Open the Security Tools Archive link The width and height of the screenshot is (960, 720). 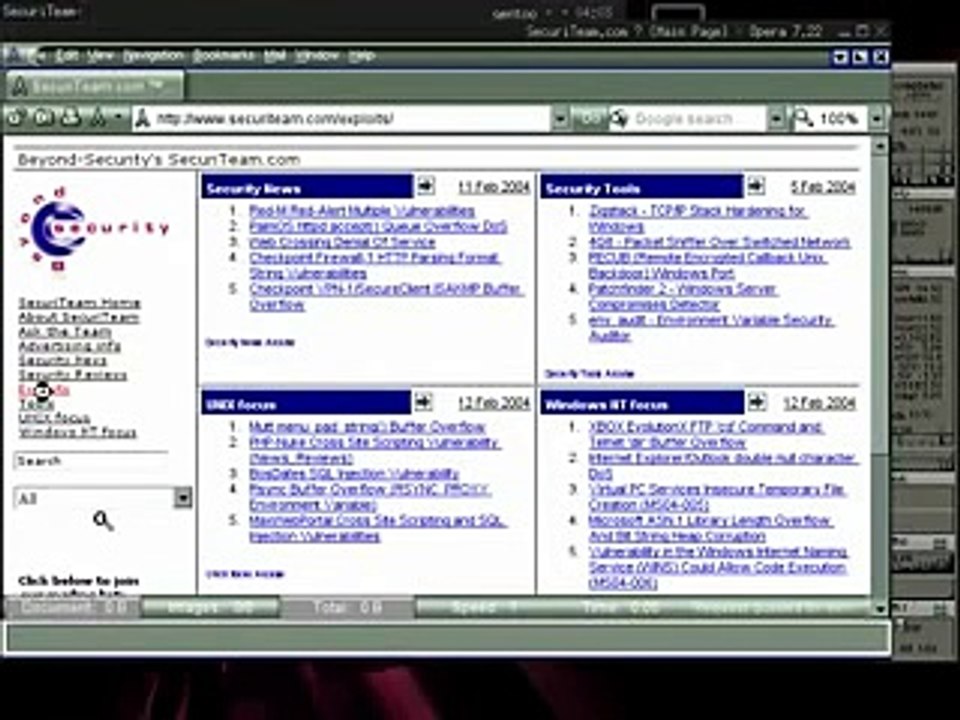pyautogui.click(x=589, y=373)
